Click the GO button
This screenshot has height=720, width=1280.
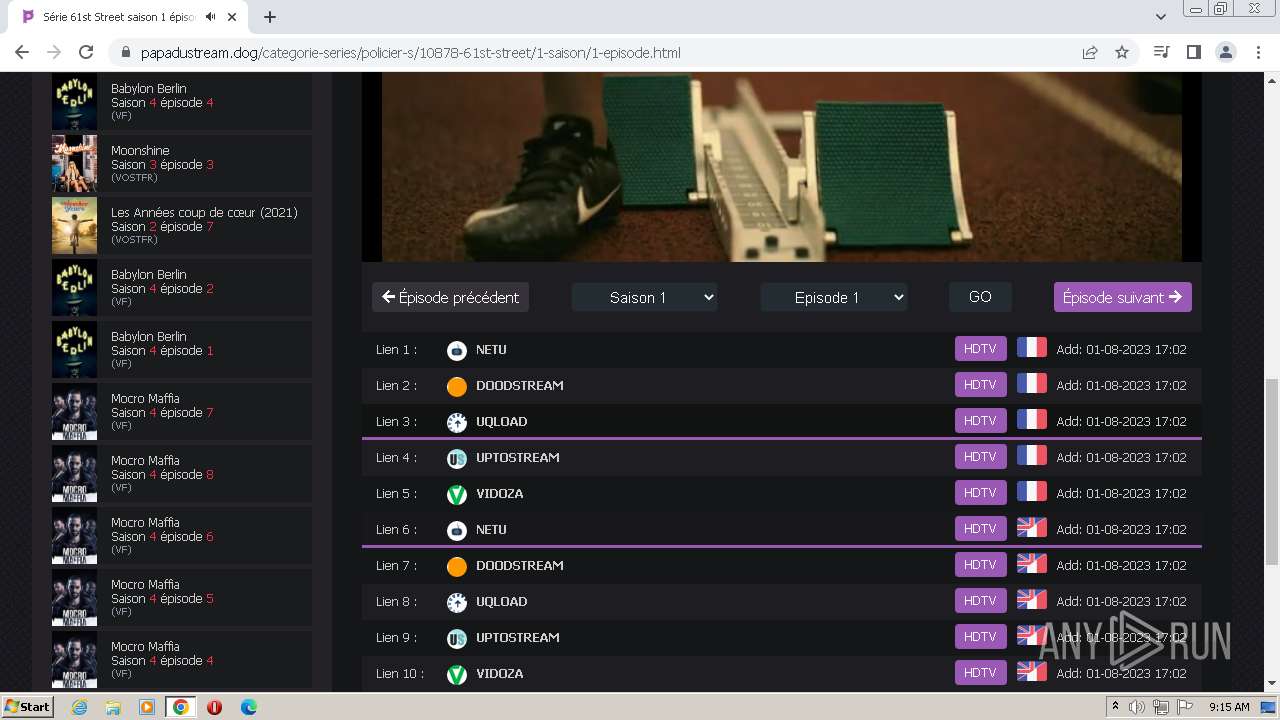pyautogui.click(x=980, y=297)
